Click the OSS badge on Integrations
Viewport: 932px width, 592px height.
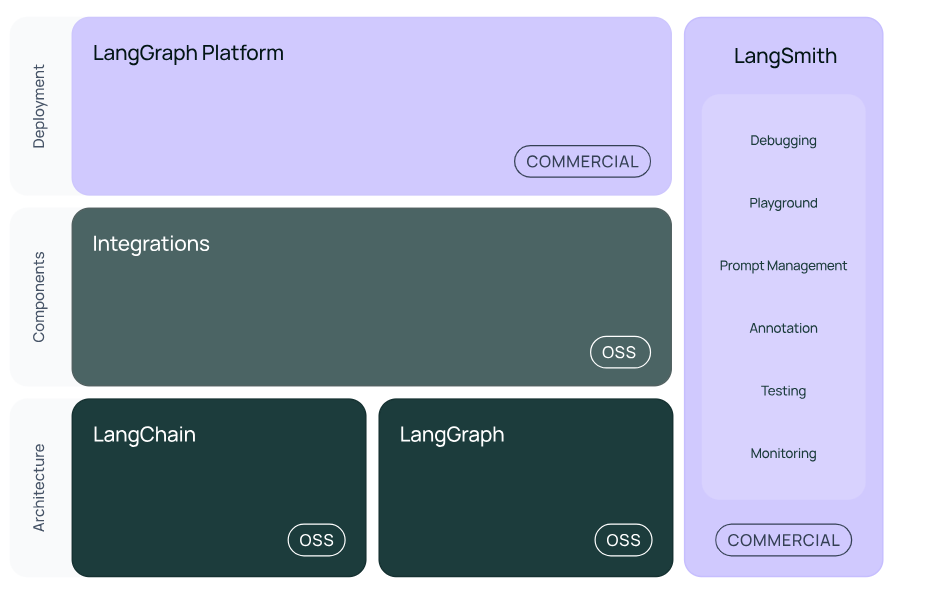pyautogui.click(x=620, y=352)
